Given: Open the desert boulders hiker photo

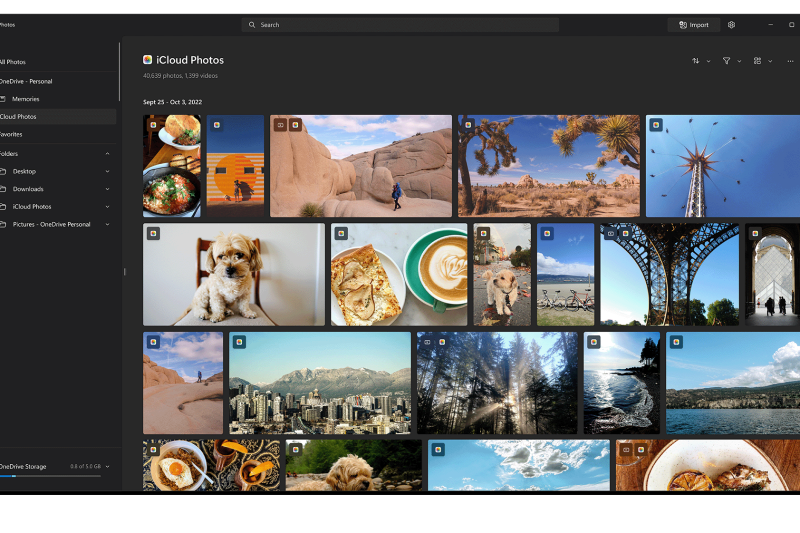Looking at the screenshot, I should [x=361, y=166].
